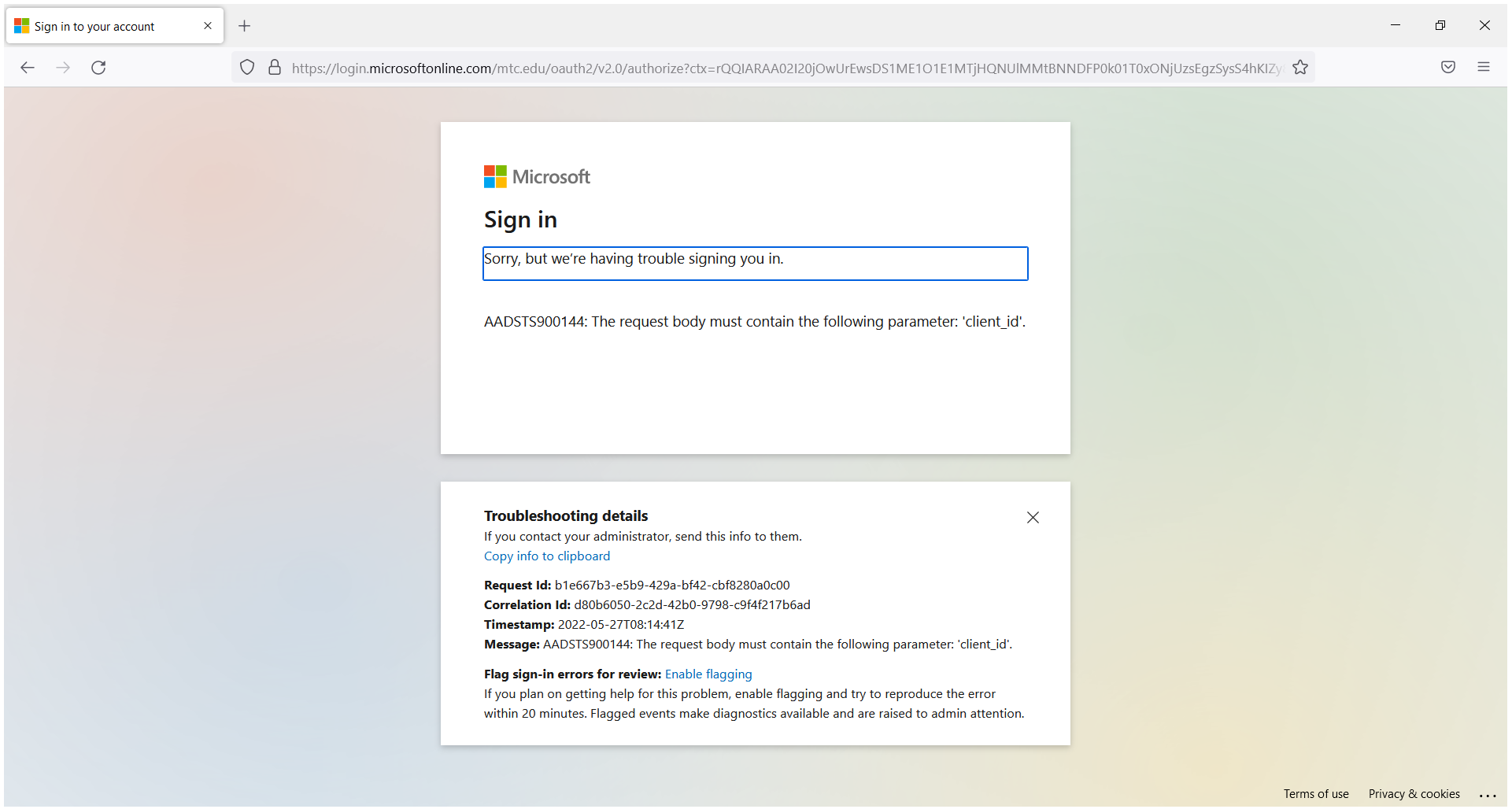Click the shield tracking protection icon

pyautogui.click(x=246, y=67)
